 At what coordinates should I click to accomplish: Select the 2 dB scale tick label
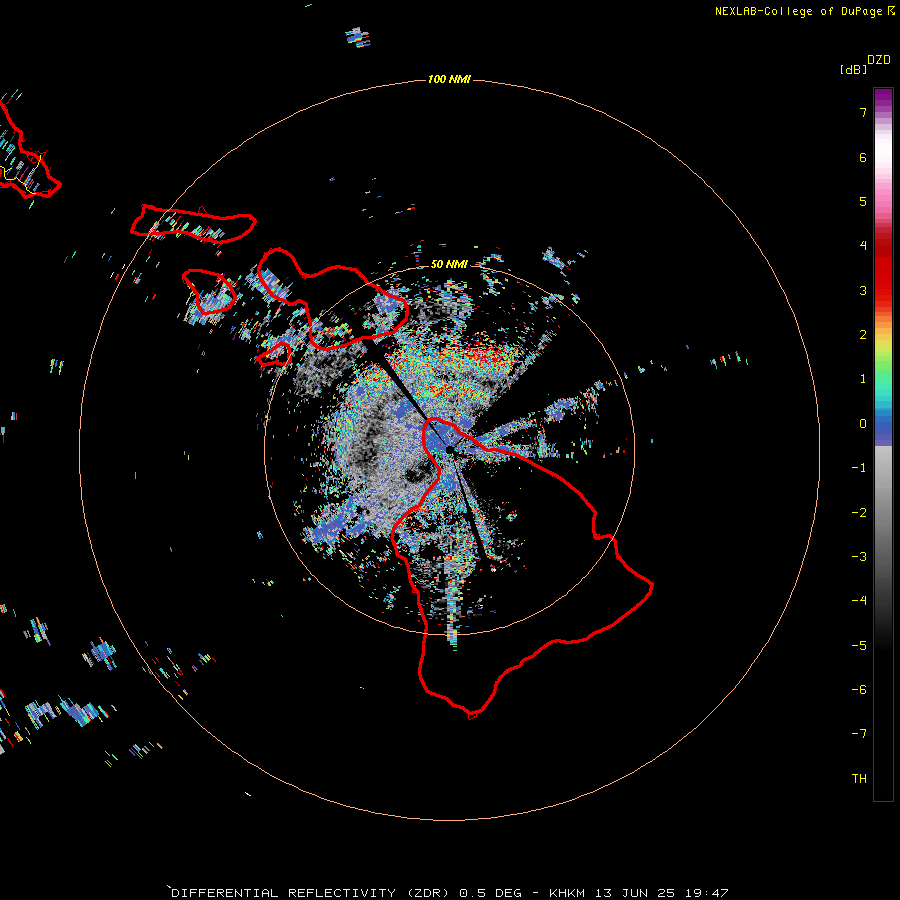click(x=863, y=335)
